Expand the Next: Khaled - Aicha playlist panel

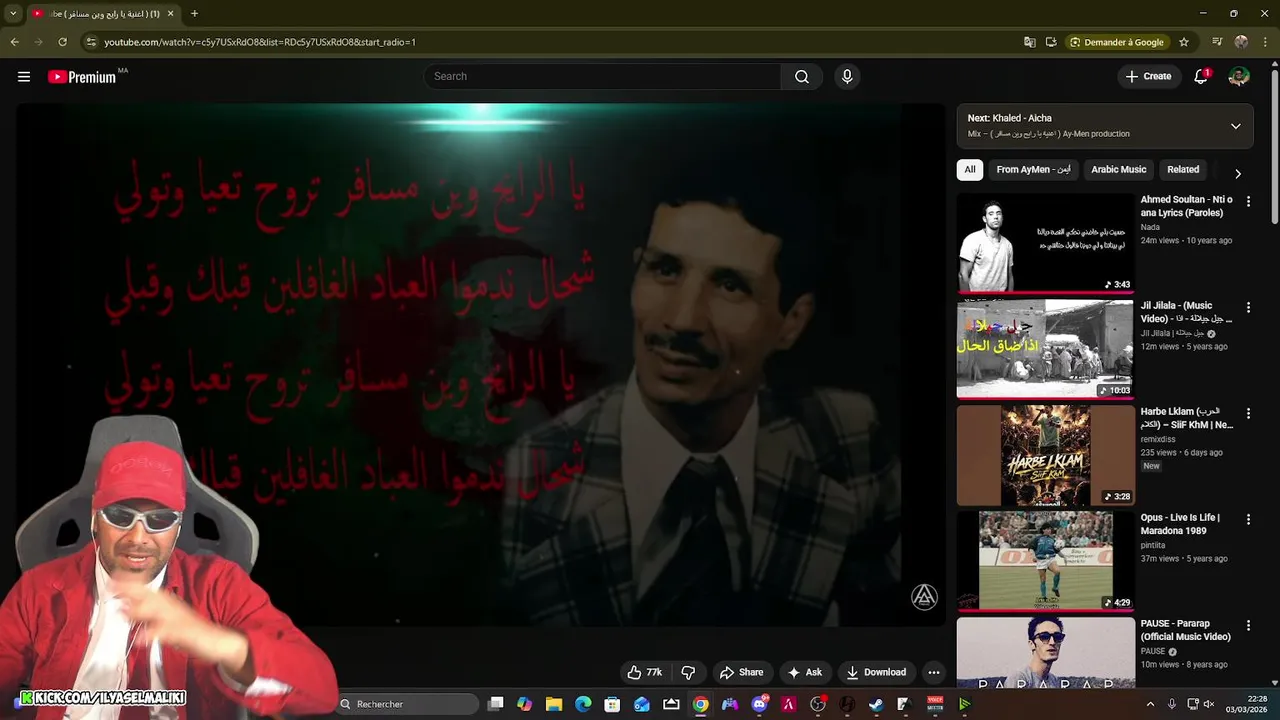click(x=1235, y=126)
